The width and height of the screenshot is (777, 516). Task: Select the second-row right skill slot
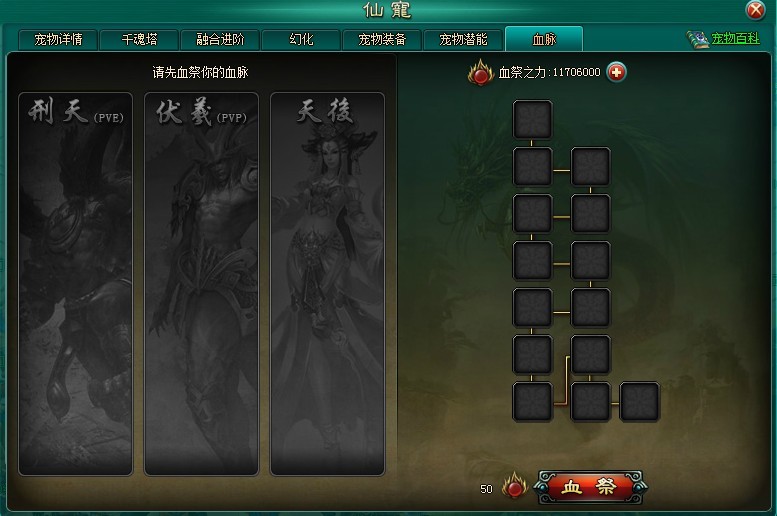click(590, 167)
